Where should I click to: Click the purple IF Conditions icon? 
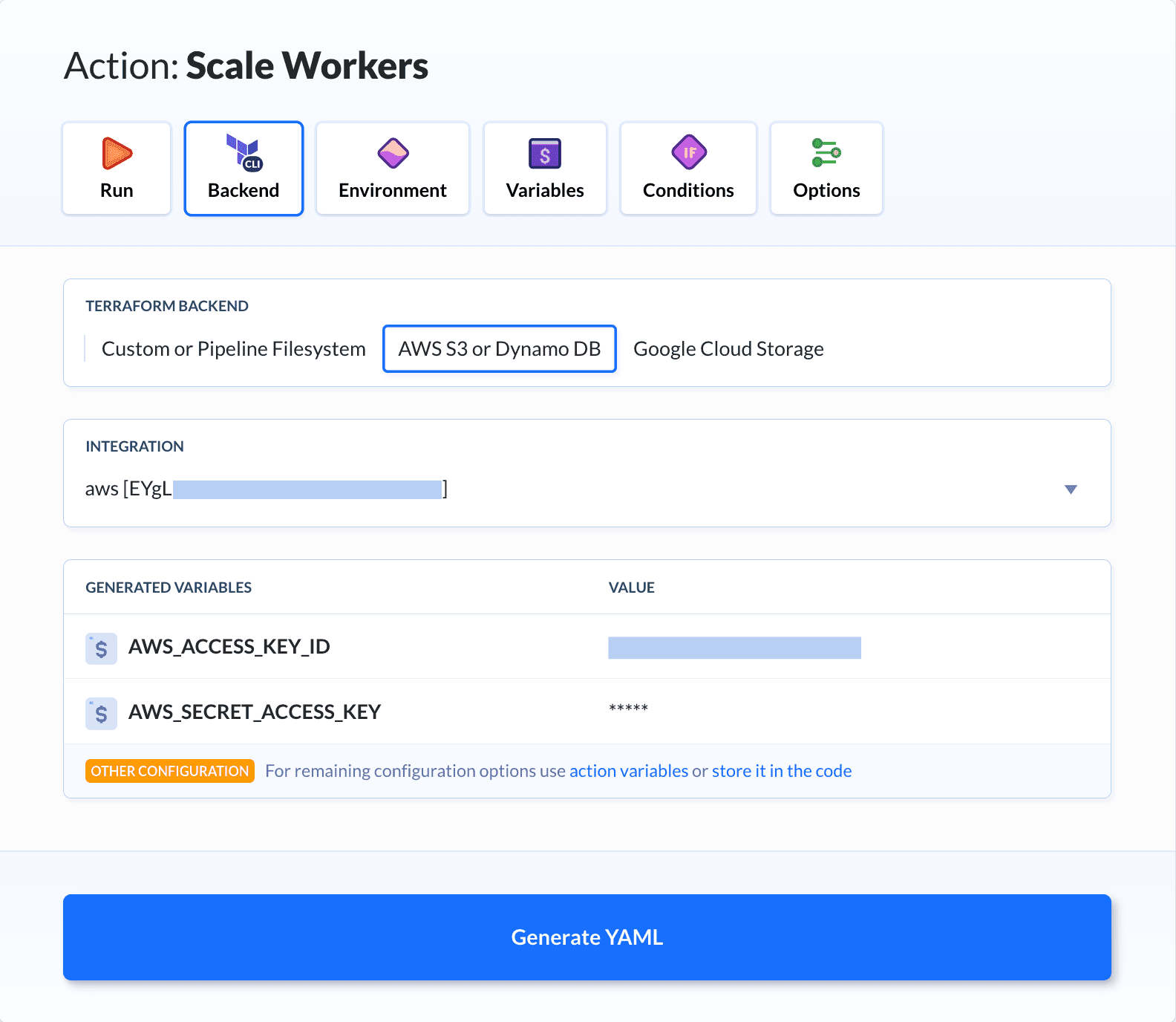click(x=688, y=153)
